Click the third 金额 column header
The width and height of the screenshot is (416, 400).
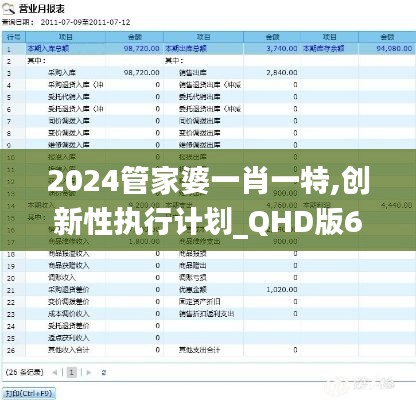click(x=387, y=37)
